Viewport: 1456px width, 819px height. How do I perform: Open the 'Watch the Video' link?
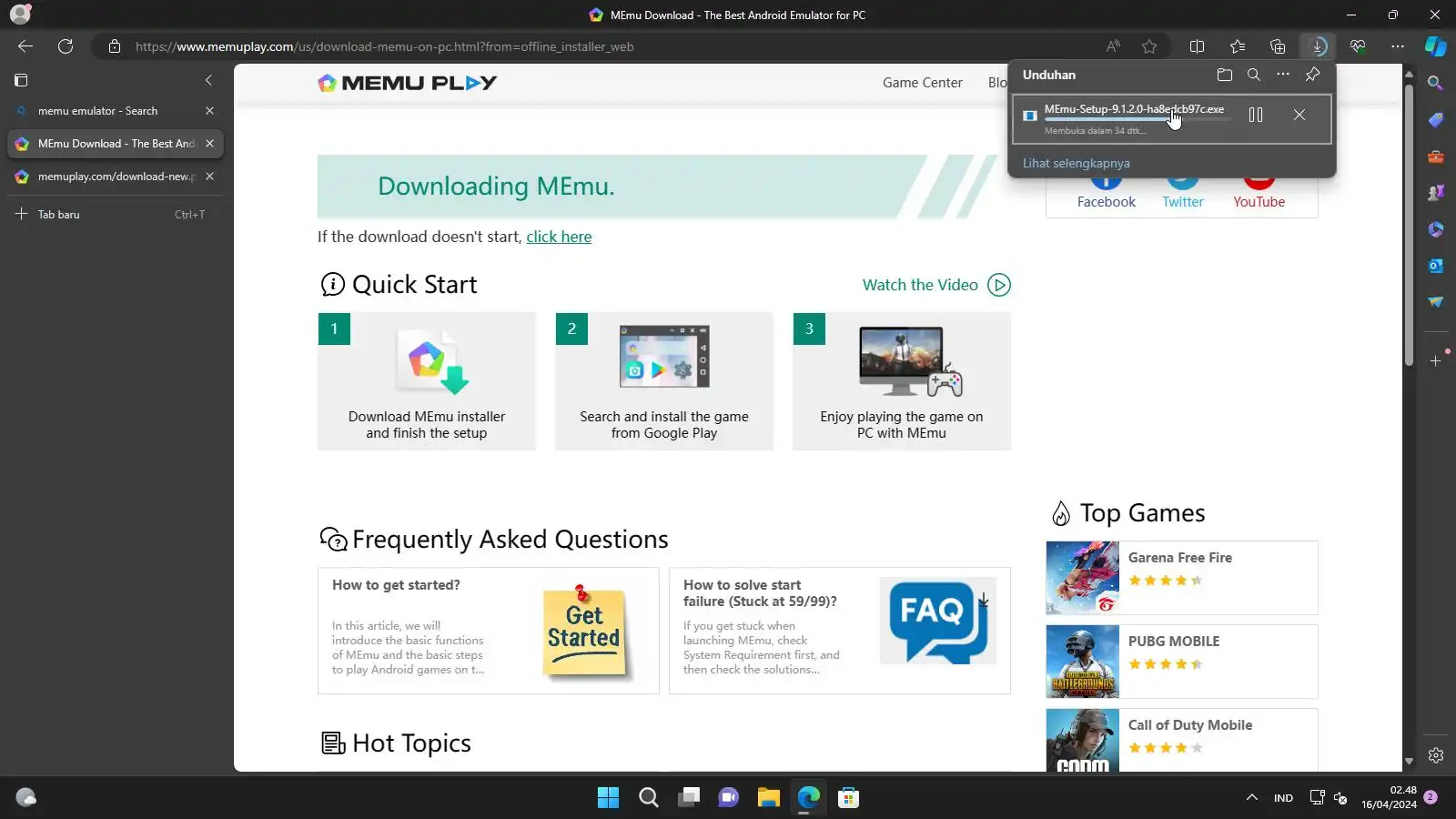coord(920,285)
